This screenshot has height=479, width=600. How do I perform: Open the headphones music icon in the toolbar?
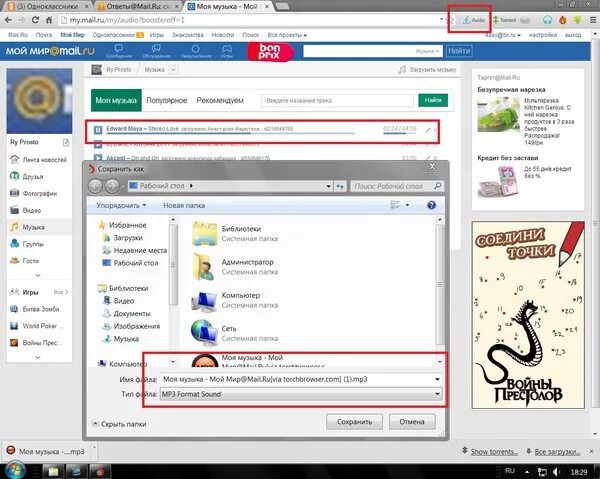(x=547, y=20)
